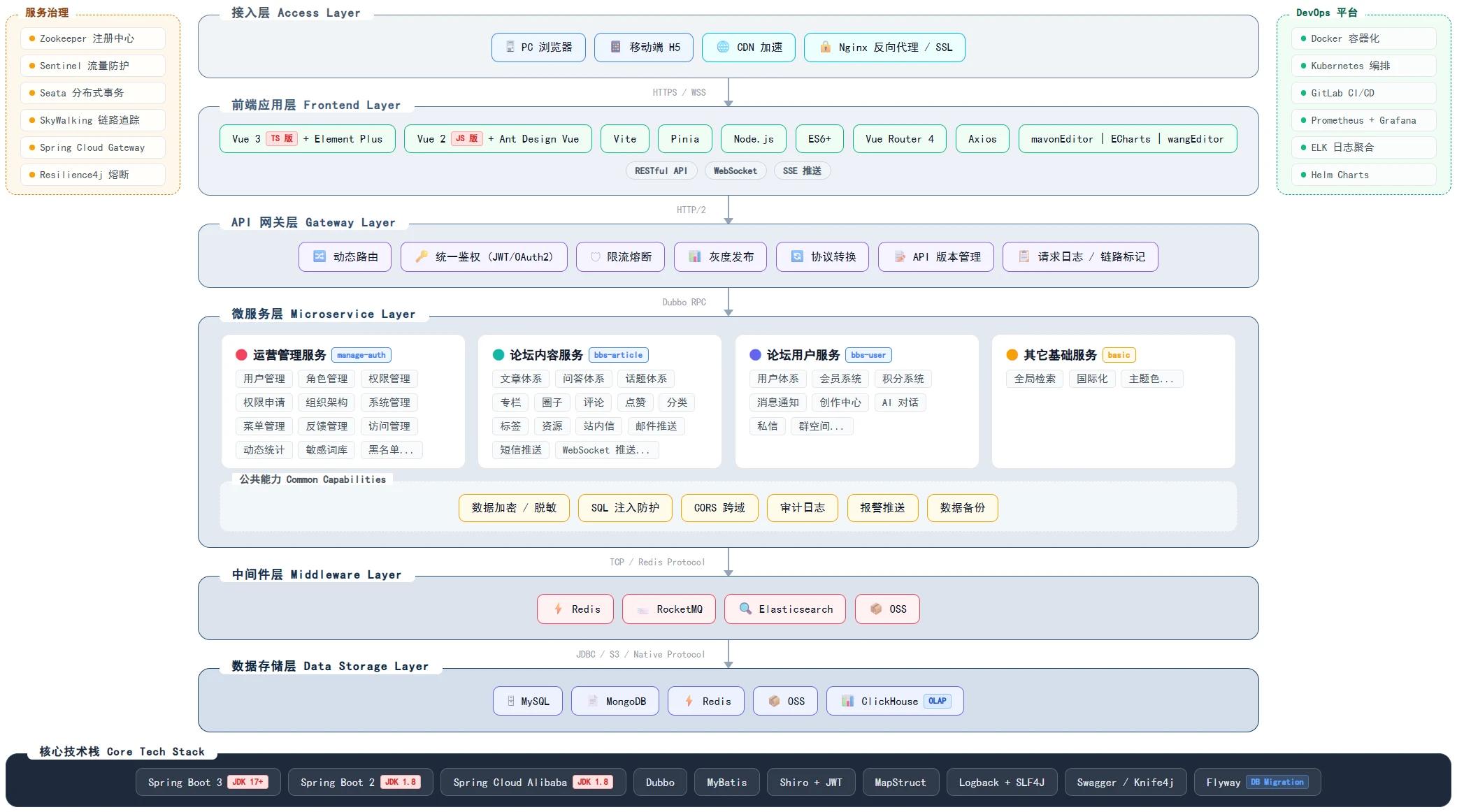Click the 协议转换 refresh icon
1457x812 pixels.
[x=797, y=256]
